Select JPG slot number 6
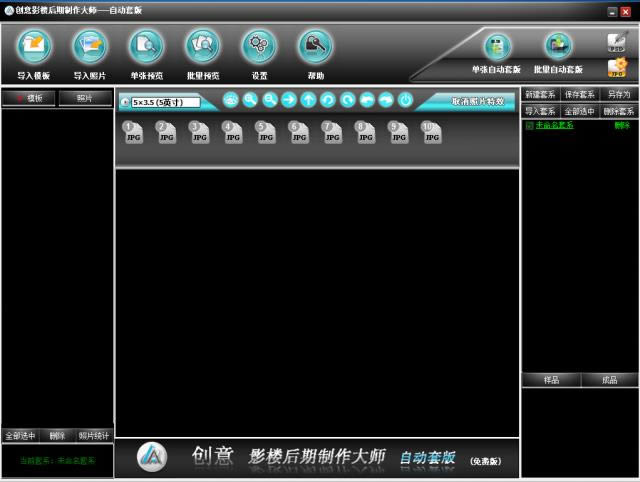The height and width of the screenshot is (482, 640). pyautogui.click(x=299, y=133)
